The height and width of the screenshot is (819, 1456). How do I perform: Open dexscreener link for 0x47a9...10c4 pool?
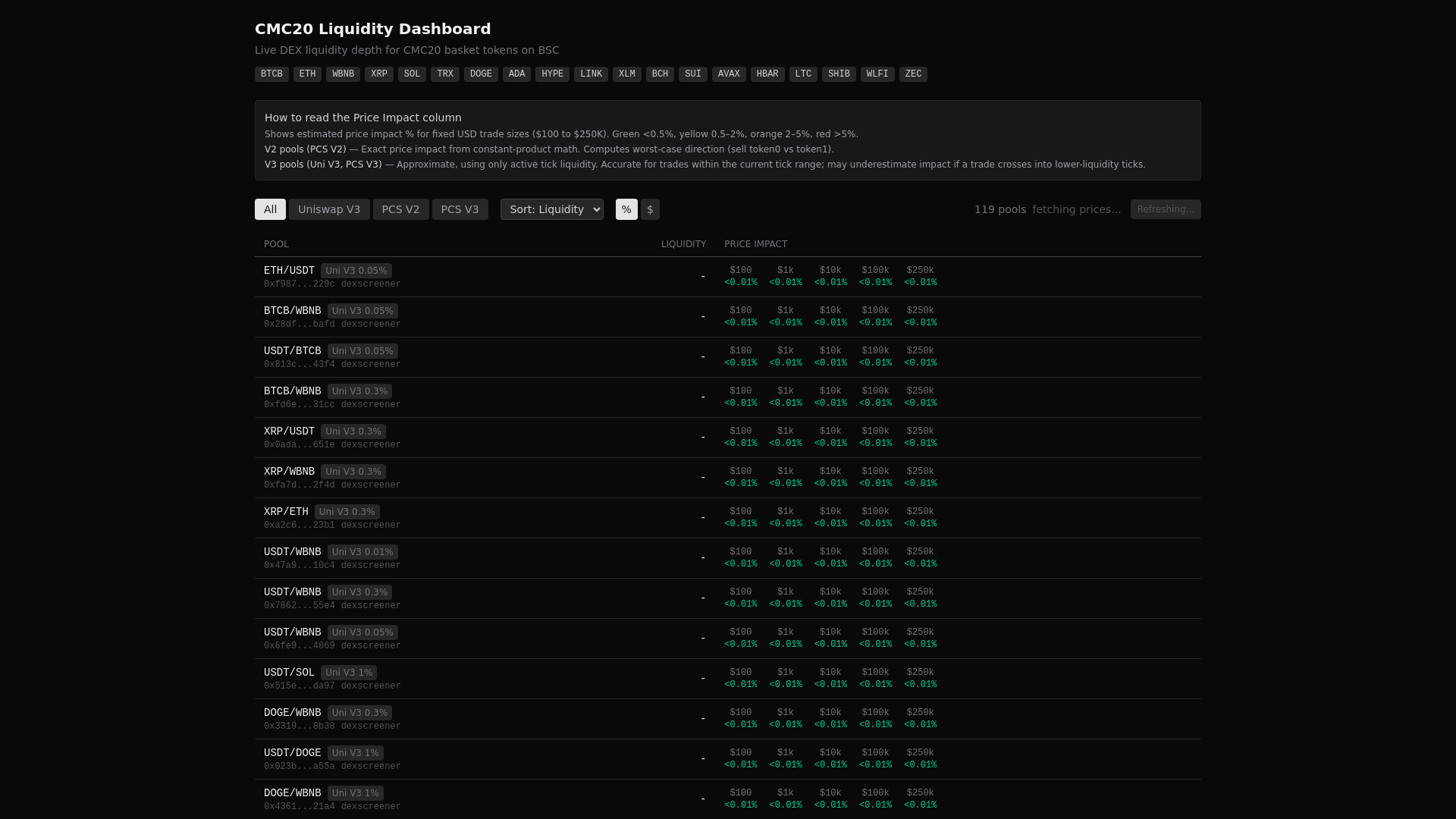371,566
